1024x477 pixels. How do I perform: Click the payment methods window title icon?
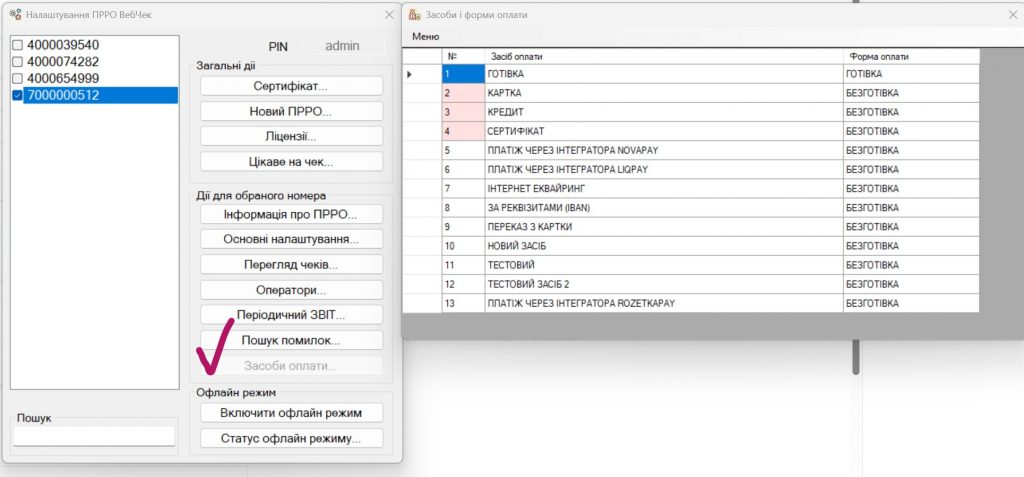click(x=415, y=15)
